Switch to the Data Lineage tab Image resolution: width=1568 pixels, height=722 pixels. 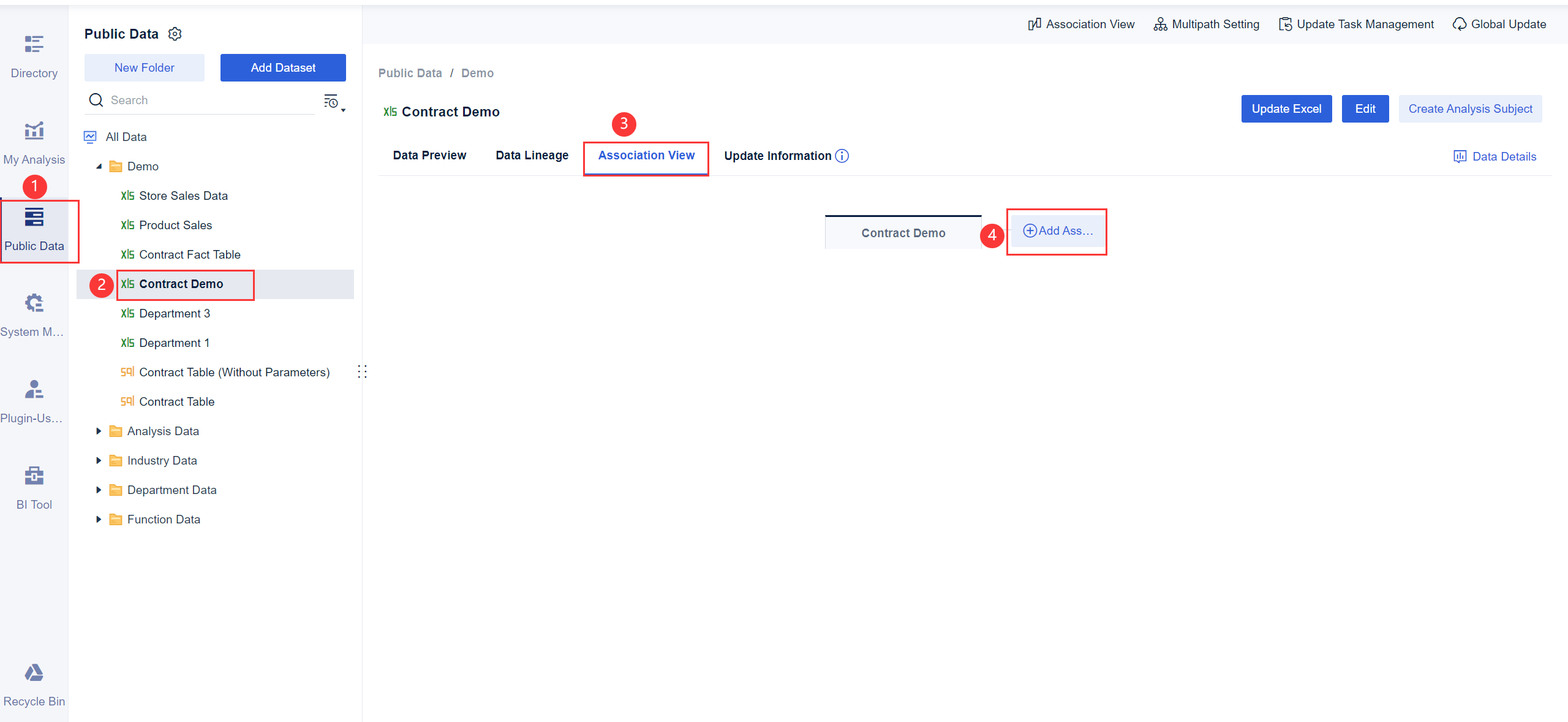532,155
